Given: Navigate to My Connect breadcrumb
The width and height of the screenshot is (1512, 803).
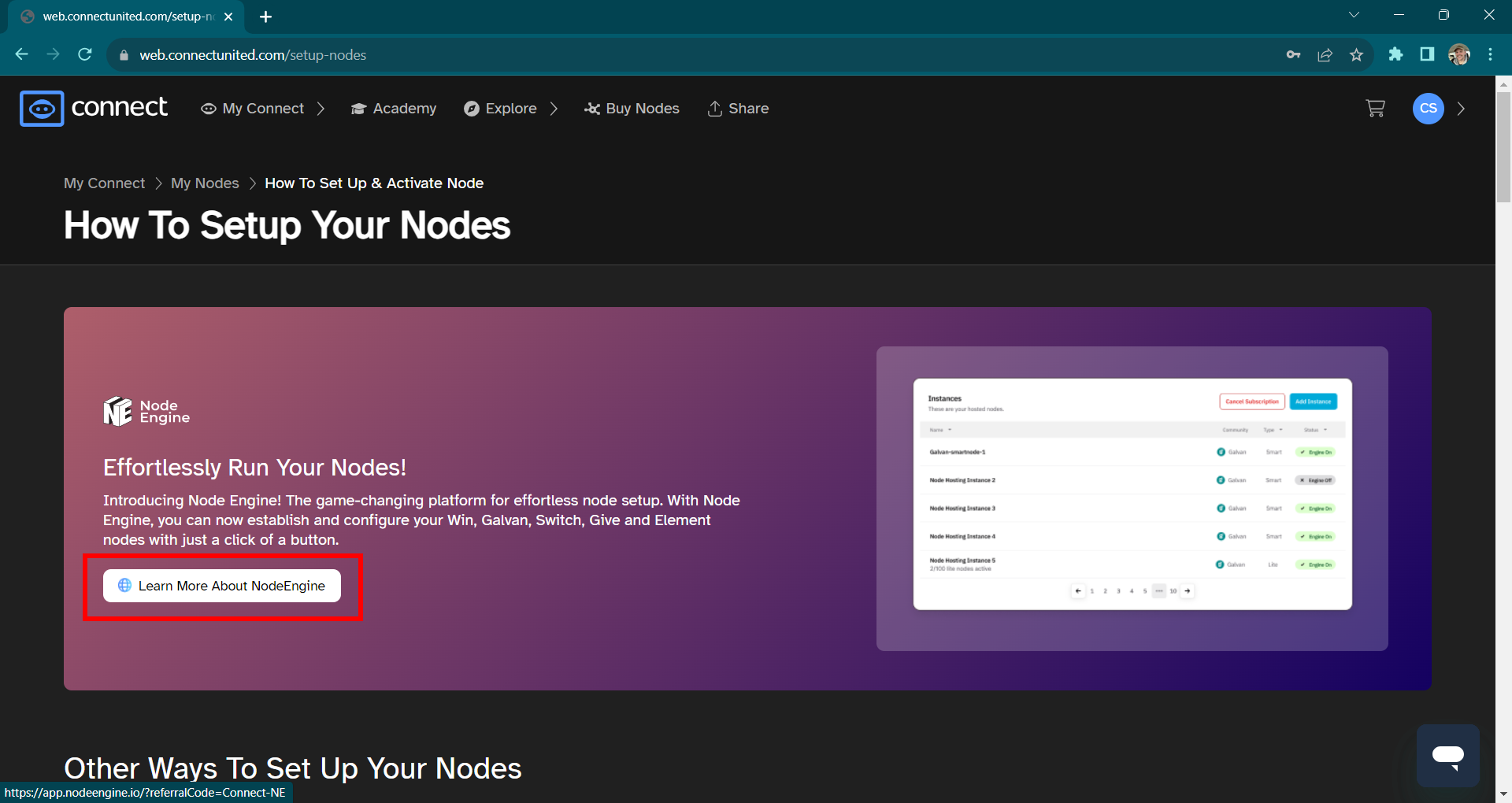Looking at the screenshot, I should [x=105, y=183].
